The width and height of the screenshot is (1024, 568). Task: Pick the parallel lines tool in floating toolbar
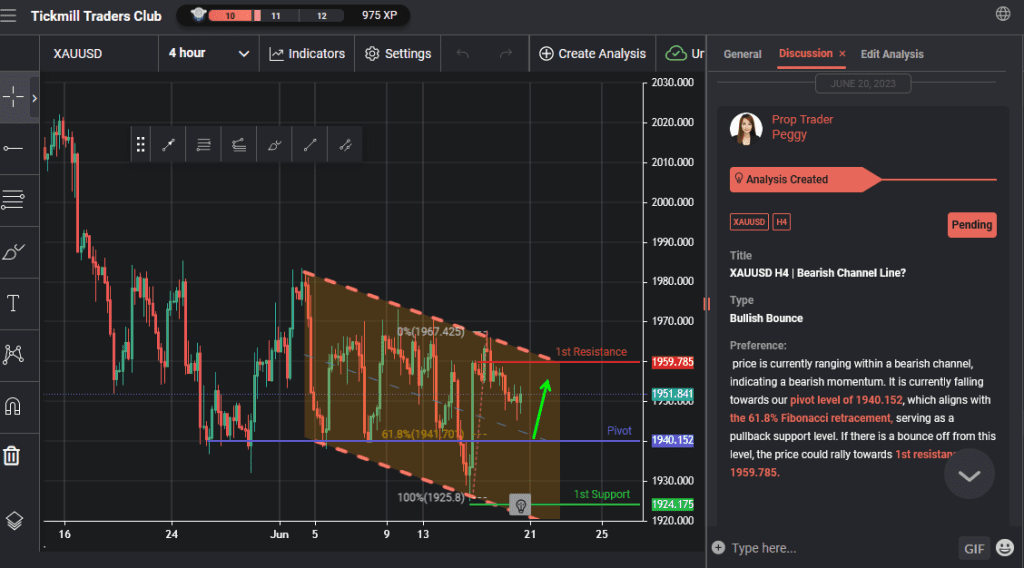click(204, 145)
